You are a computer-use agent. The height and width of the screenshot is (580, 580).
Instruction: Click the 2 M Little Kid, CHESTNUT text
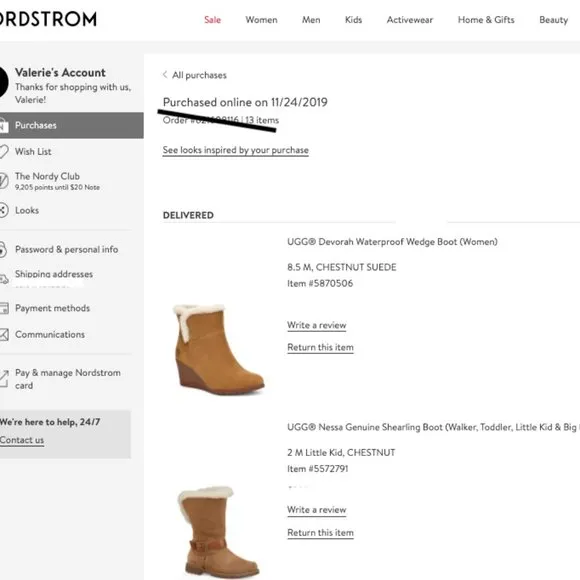pyautogui.click(x=341, y=452)
